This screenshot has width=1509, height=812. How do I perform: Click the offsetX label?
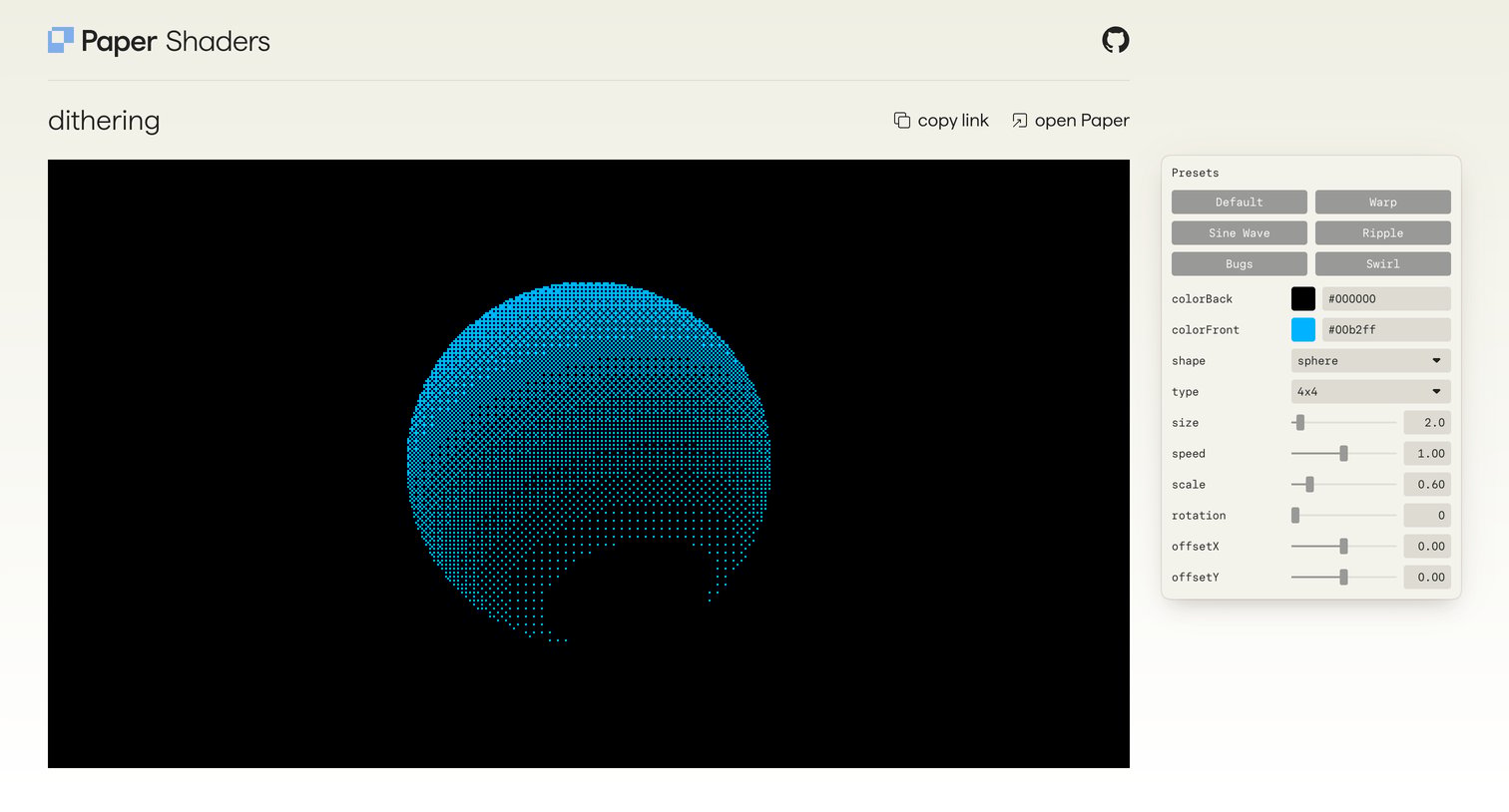coord(1195,546)
